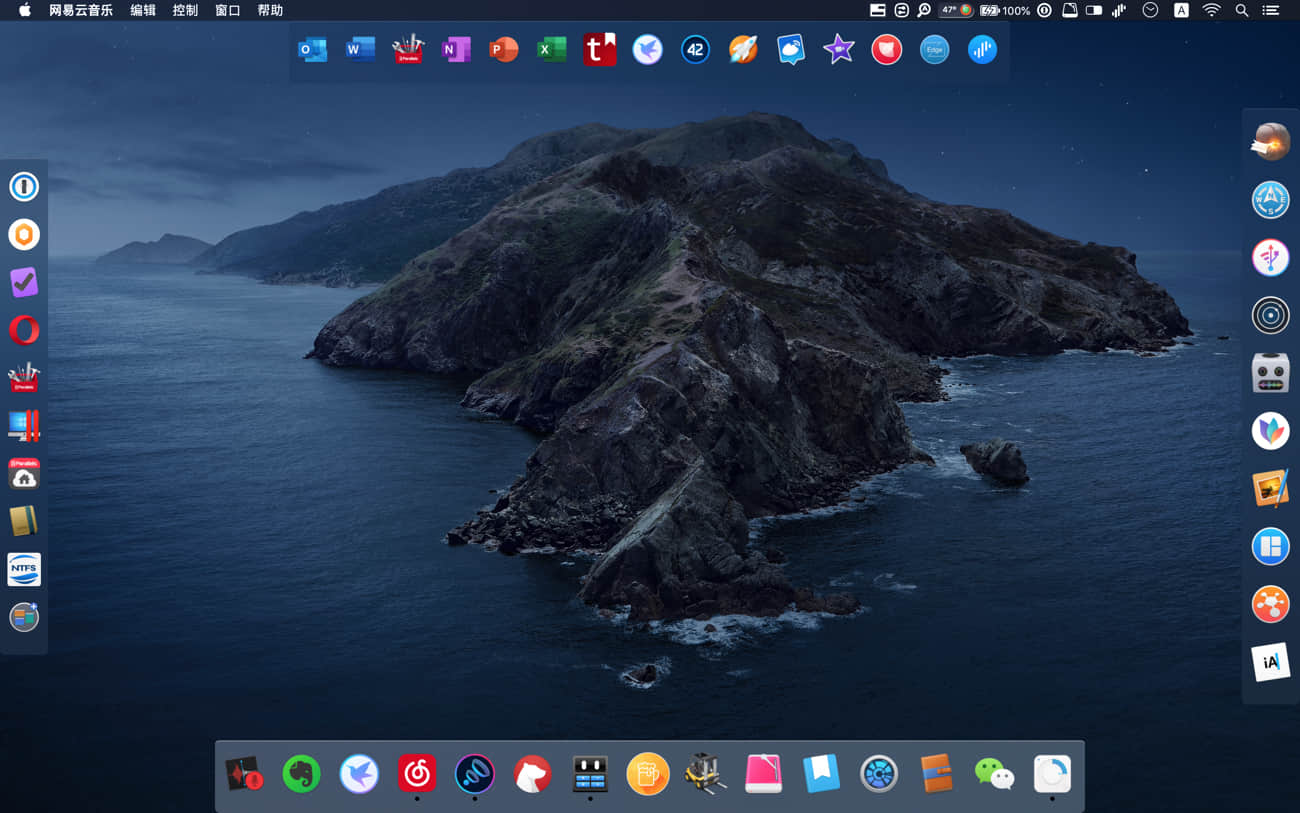Screen dimensions: 1300x813
Task: Open Notification Center list icon
Action: pyautogui.click(x=1271, y=10)
